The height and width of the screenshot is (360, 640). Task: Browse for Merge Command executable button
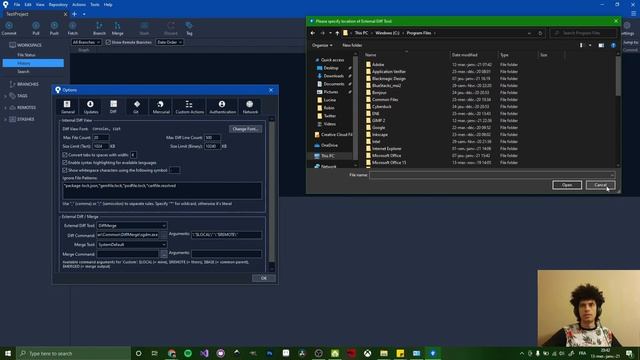point(163,254)
